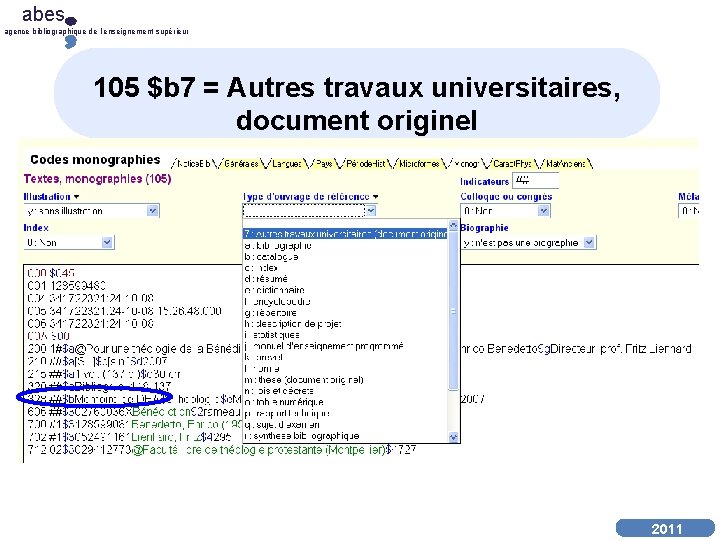The image size is (720, 540).
Task: Select the Pays tab
Action: click(x=324, y=163)
